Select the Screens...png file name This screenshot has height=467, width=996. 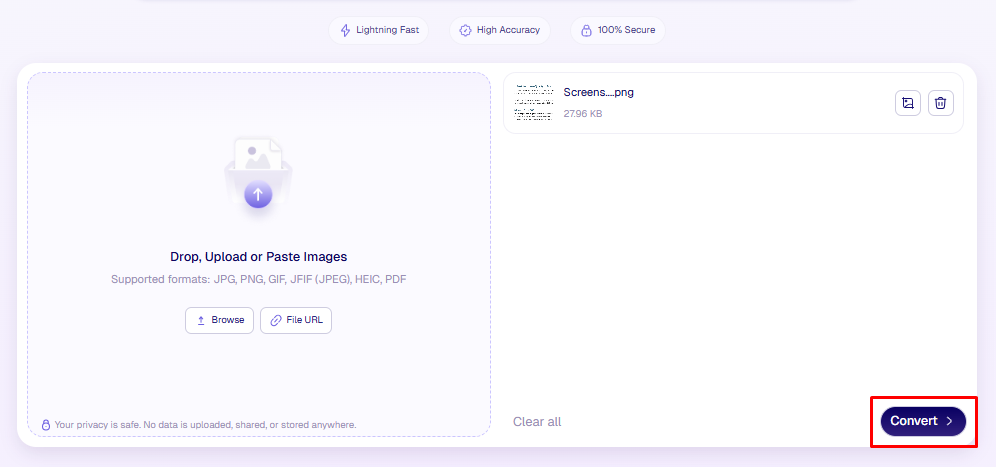click(x=598, y=93)
